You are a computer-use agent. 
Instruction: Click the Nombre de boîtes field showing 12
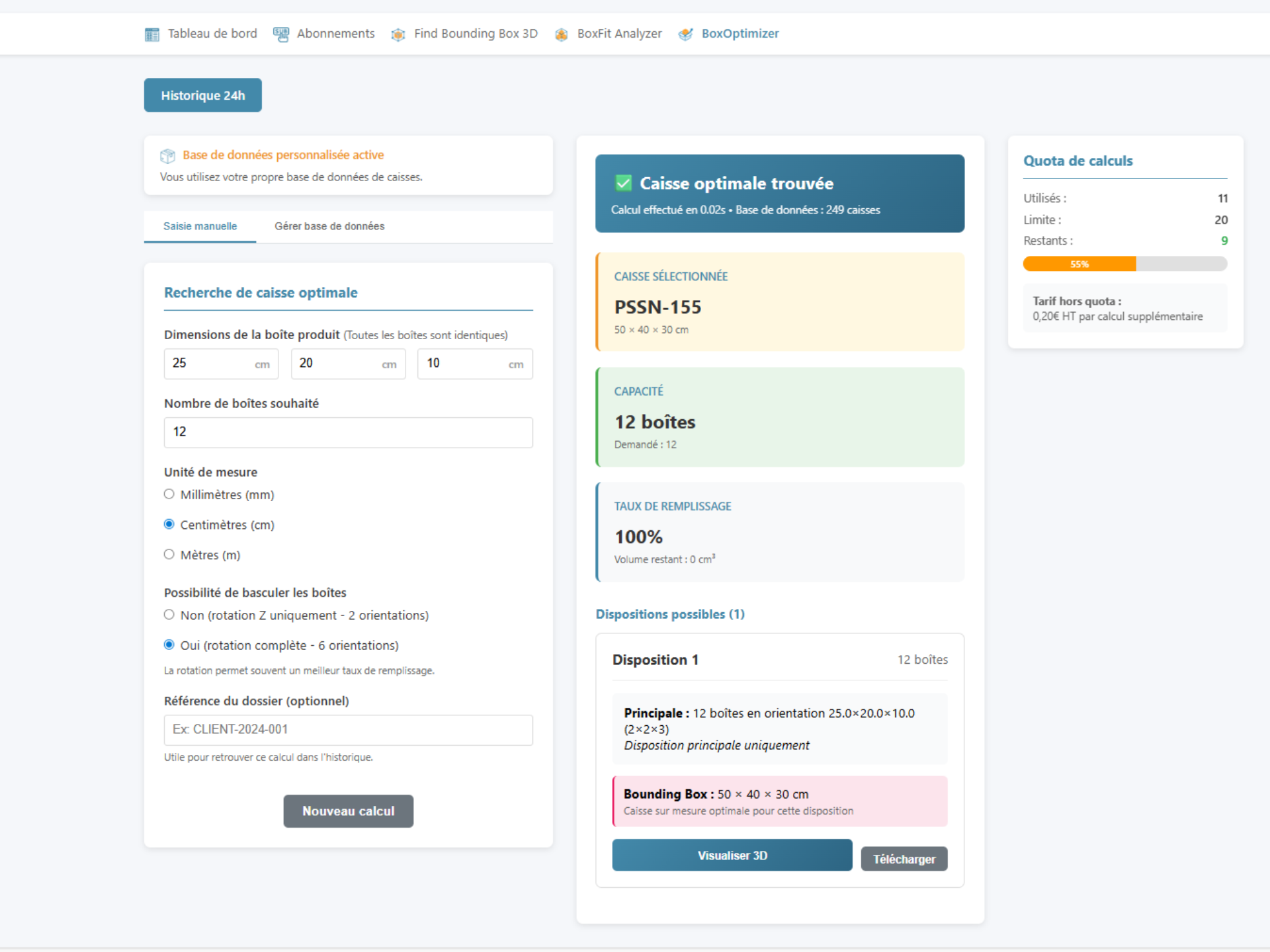(x=348, y=432)
